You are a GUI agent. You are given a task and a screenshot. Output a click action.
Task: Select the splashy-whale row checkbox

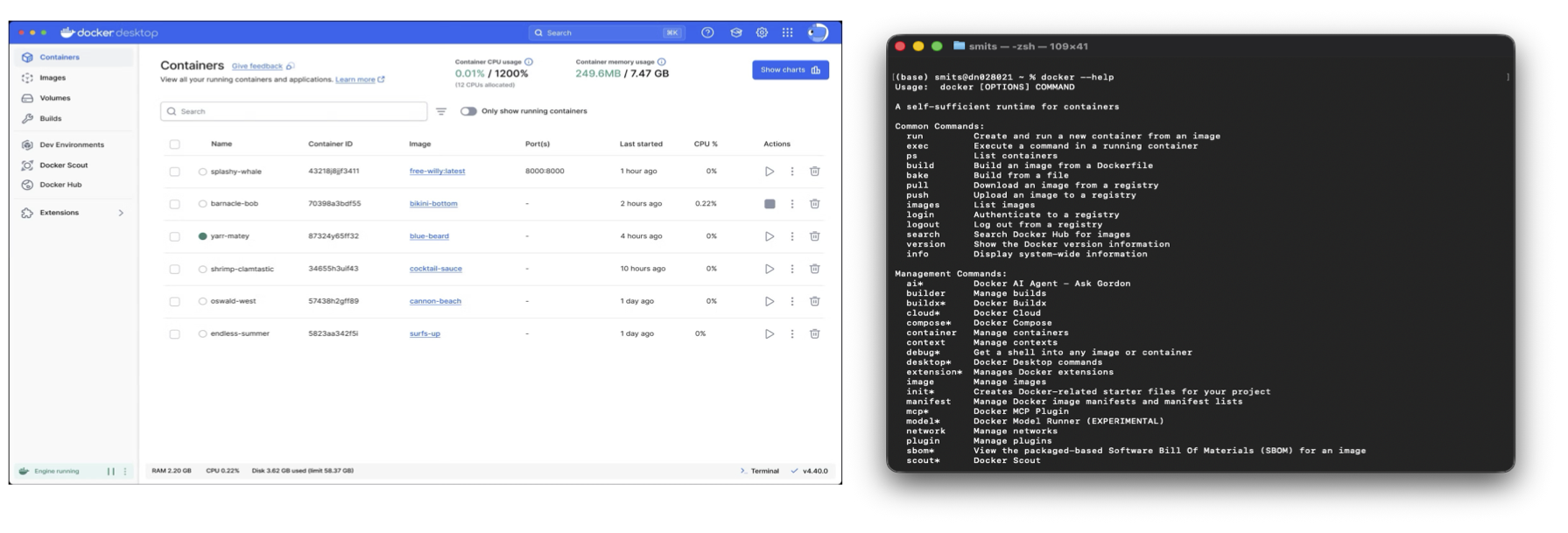click(174, 172)
